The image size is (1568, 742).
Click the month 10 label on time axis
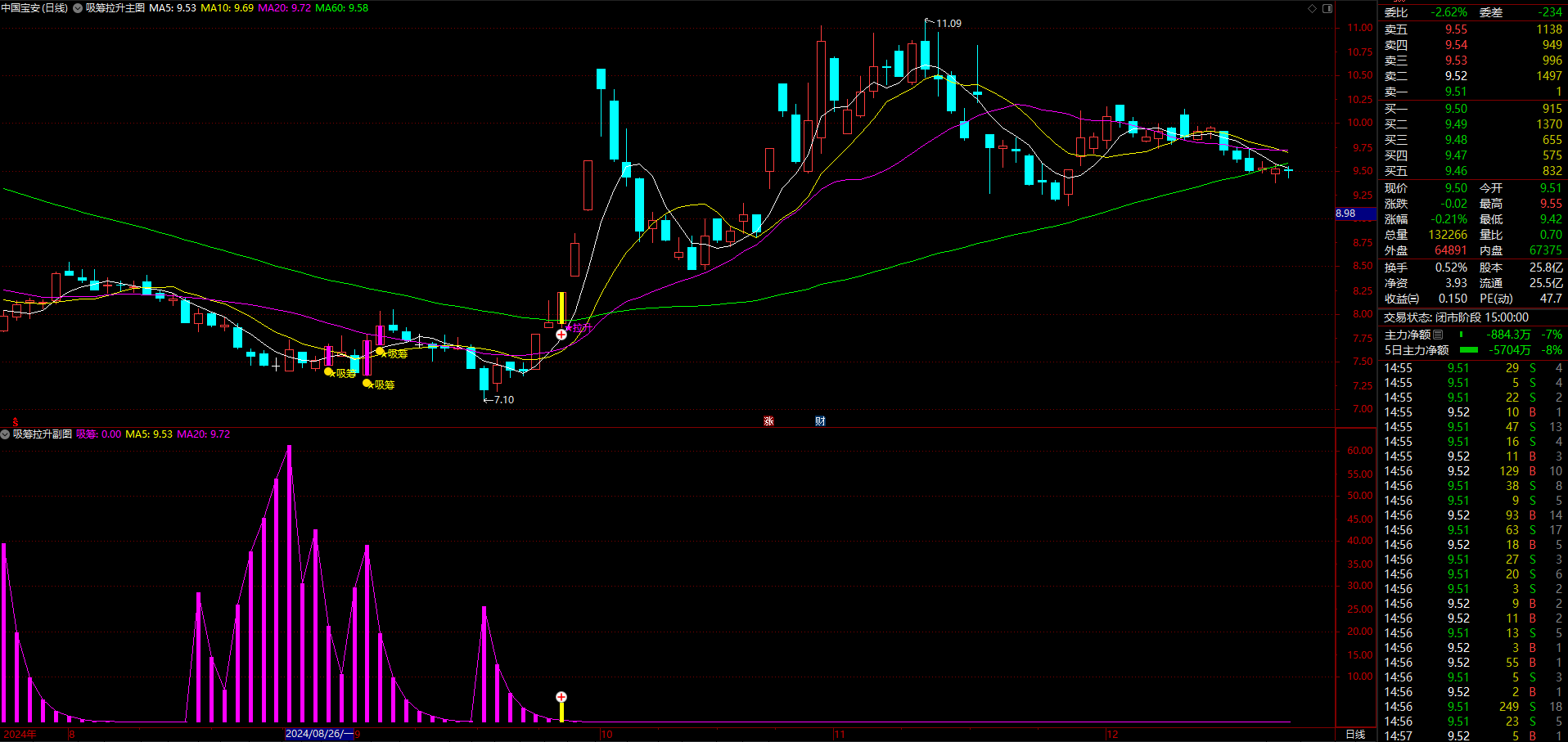tap(606, 734)
